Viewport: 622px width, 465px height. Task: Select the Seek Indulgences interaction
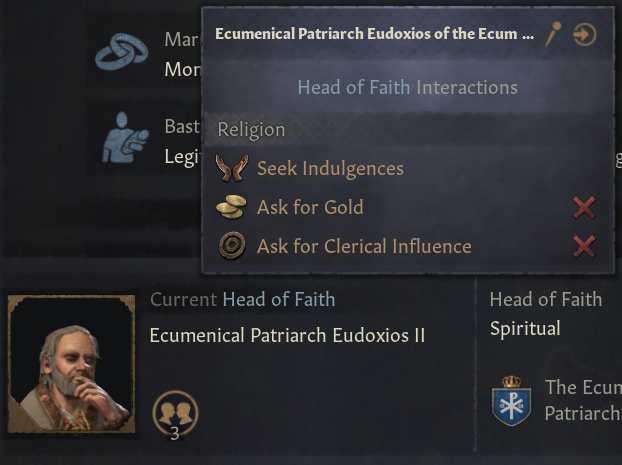[330, 168]
